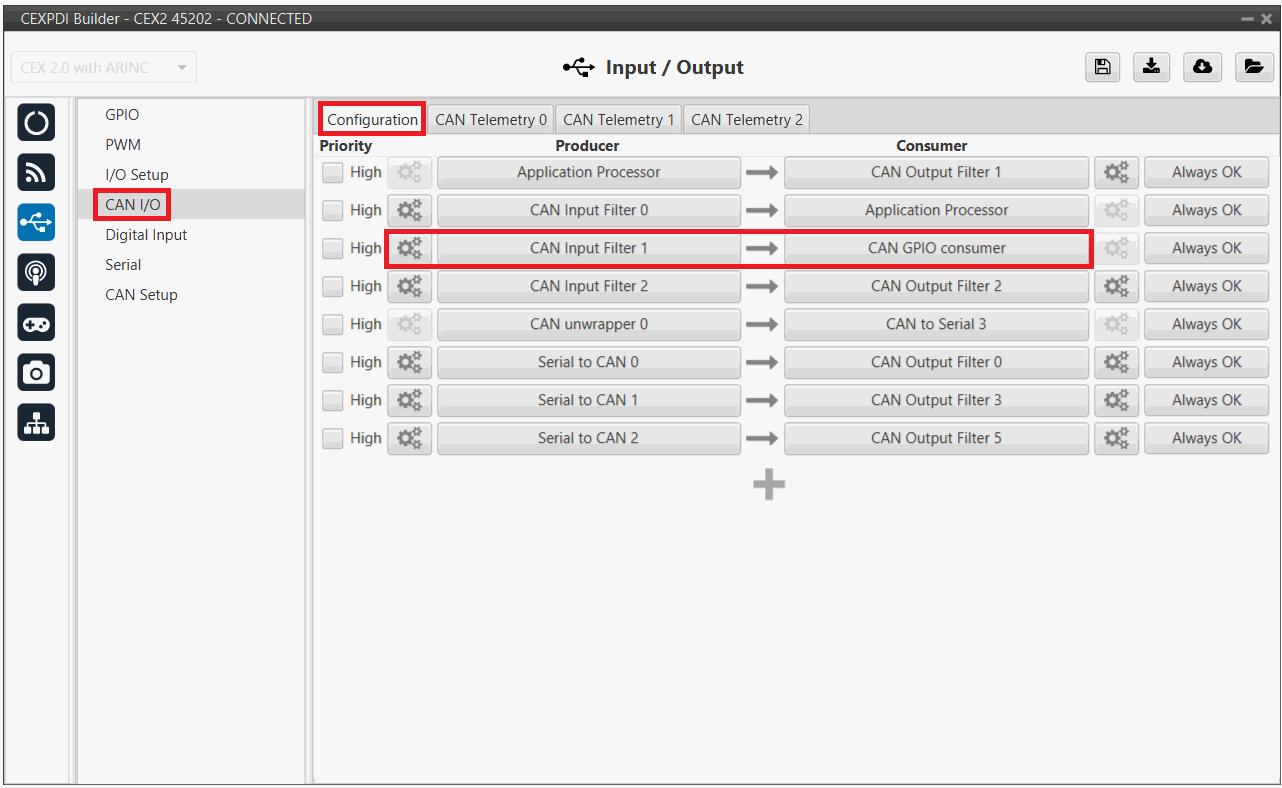This screenshot has width=1282, height=788.
Task: Open the CEX 2.0 with ARINC dropdown
Action: pyautogui.click(x=103, y=68)
